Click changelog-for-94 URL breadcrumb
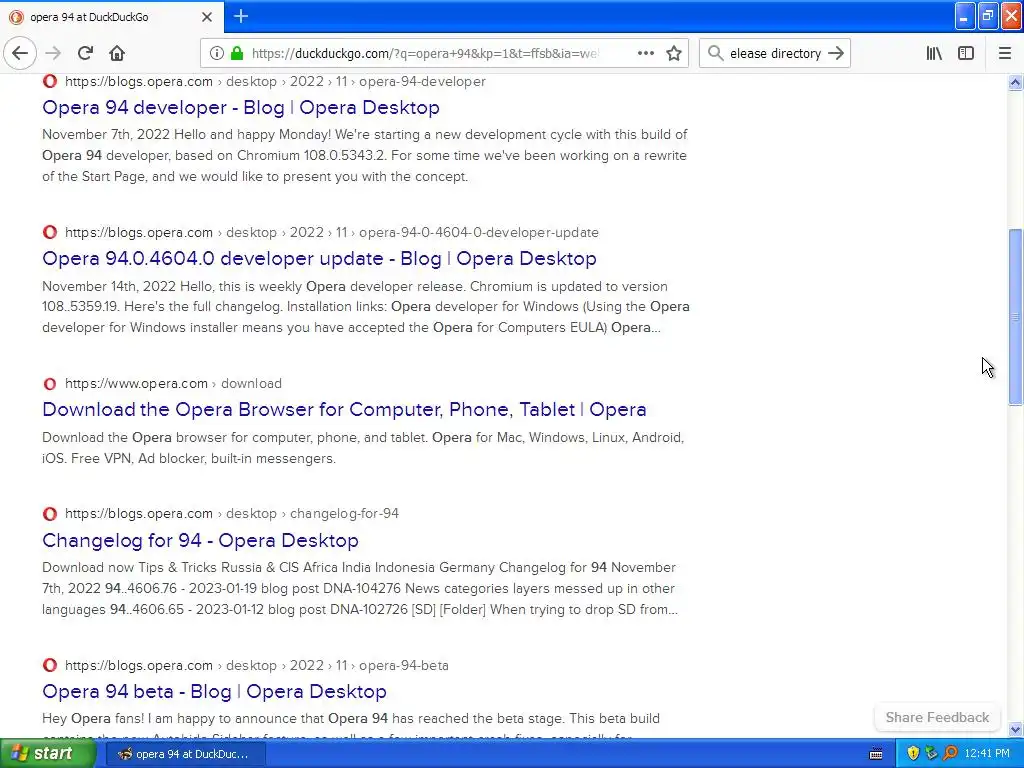 [x=232, y=513]
